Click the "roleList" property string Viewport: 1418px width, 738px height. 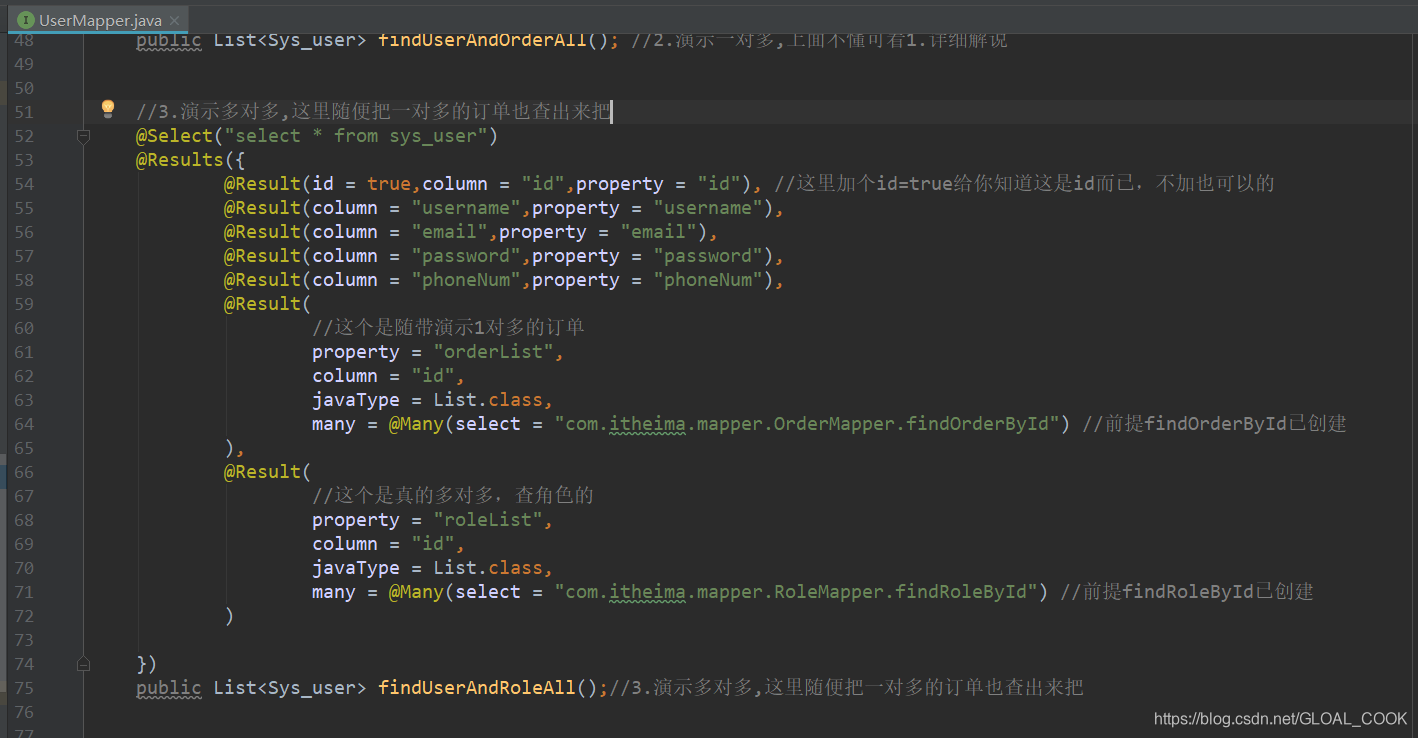[x=487, y=520]
